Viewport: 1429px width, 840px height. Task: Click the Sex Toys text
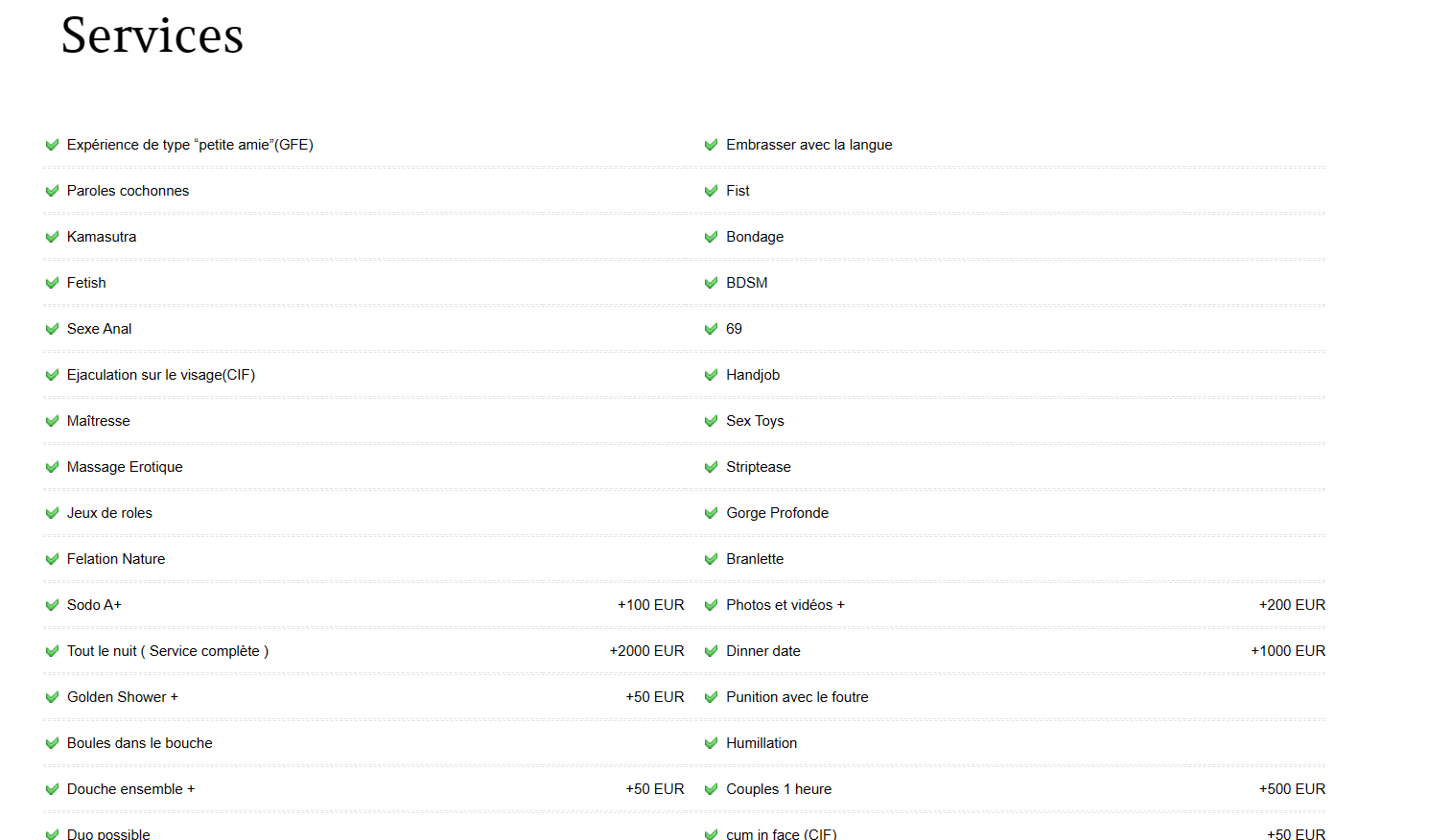coord(755,421)
